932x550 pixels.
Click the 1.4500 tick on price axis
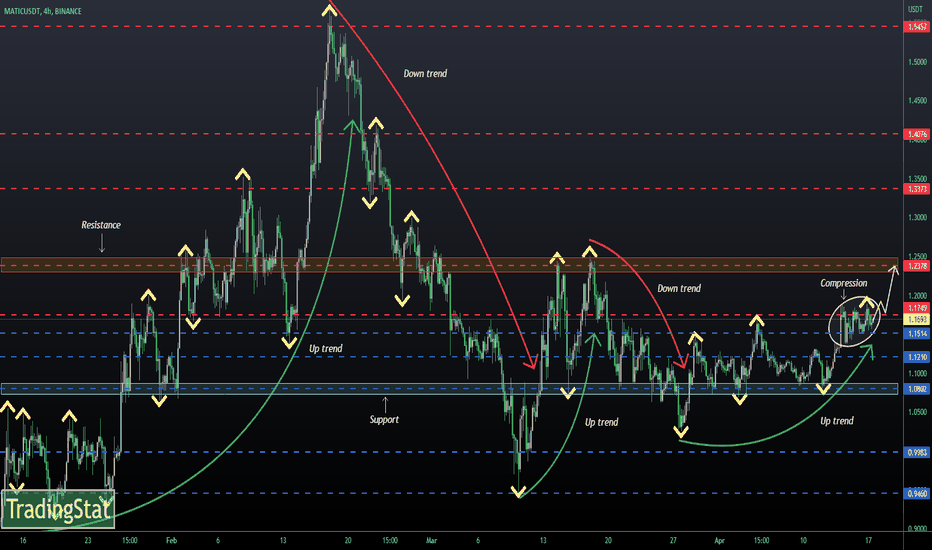click(917, 100)
